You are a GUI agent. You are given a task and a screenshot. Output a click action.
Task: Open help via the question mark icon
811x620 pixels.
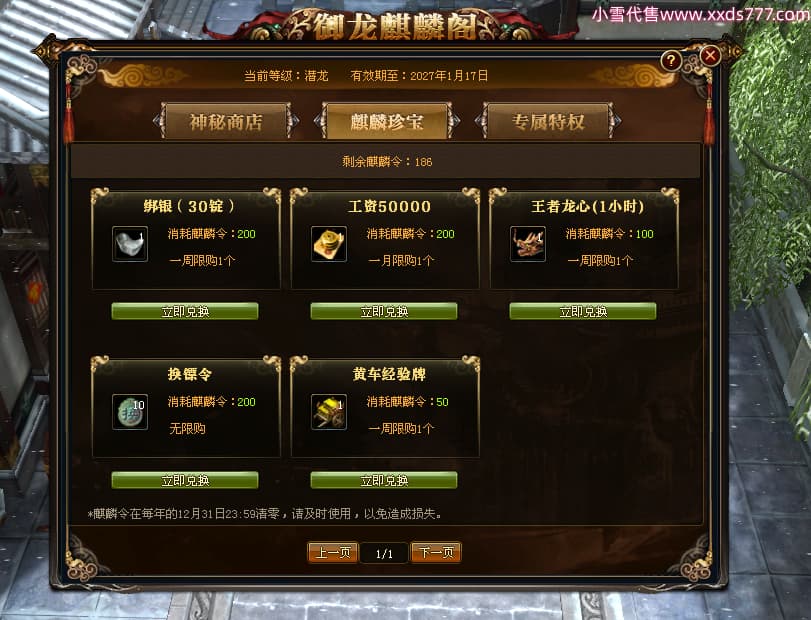point(671,61)
